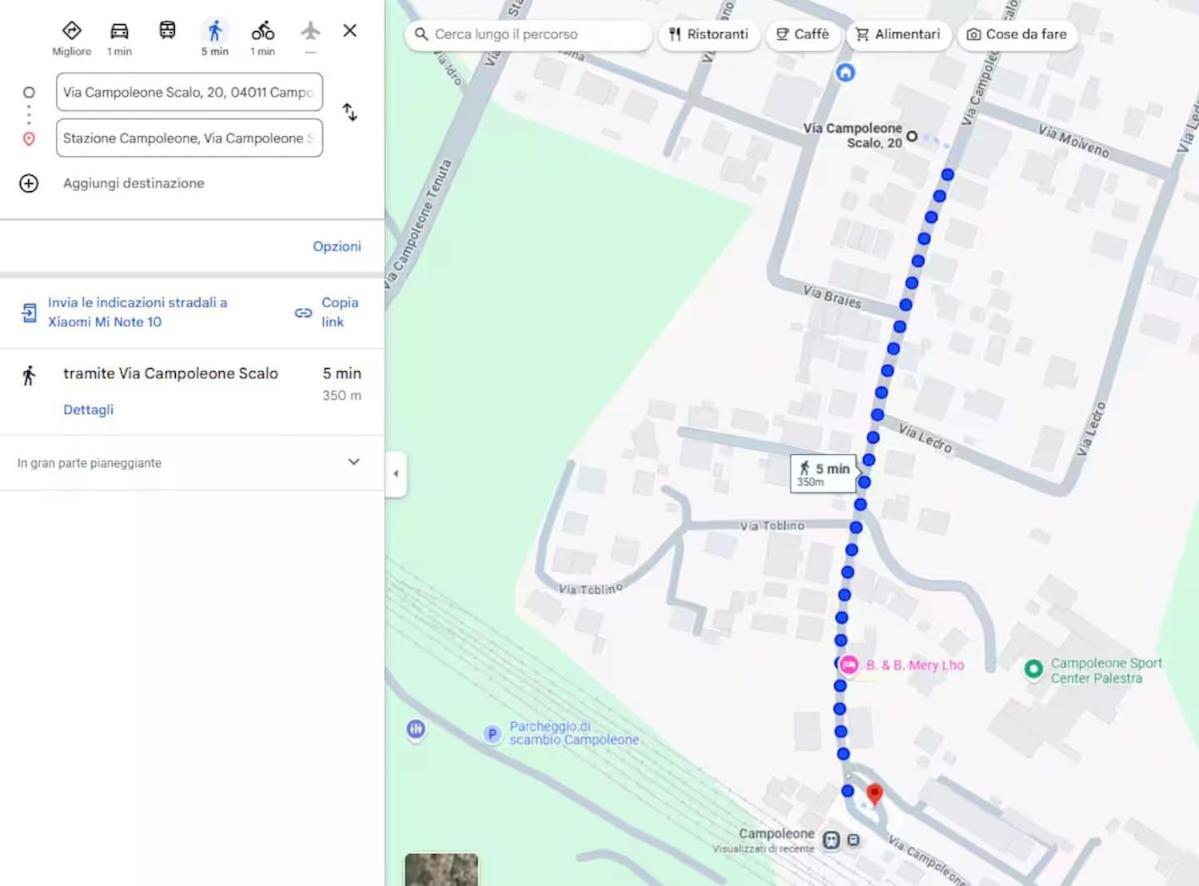The height and width of the screenshot is (886, 1199).
Task: Click the Parcheggio di scambio Campoleone marker
Action: click(x=492, y=734)
